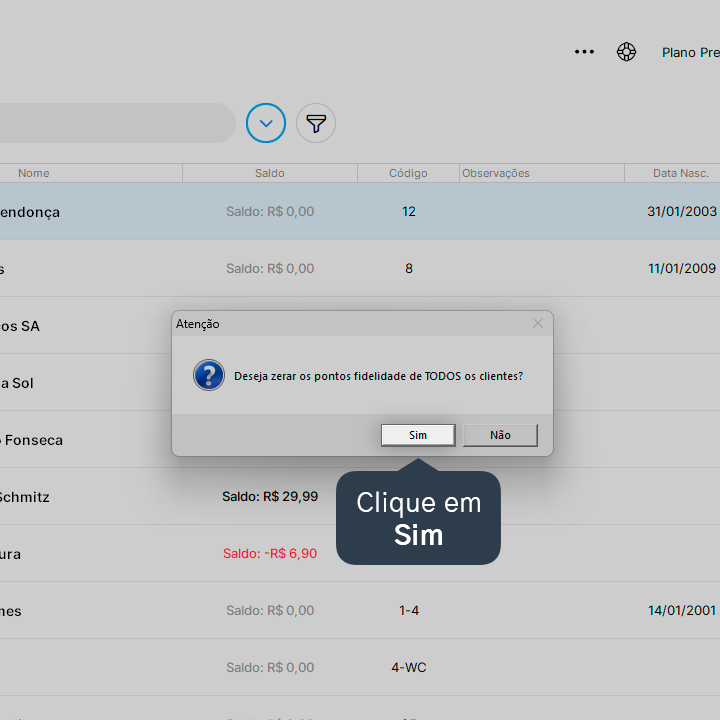Sort by the Código column header
Screen dimensions: 720x720
pos(408,173)
